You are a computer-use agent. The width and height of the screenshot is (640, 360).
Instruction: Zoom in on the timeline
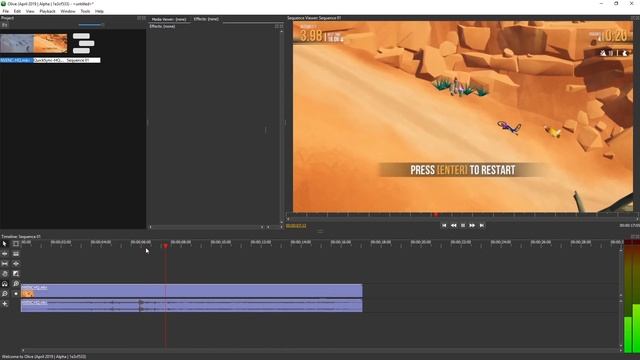[16, 284]
